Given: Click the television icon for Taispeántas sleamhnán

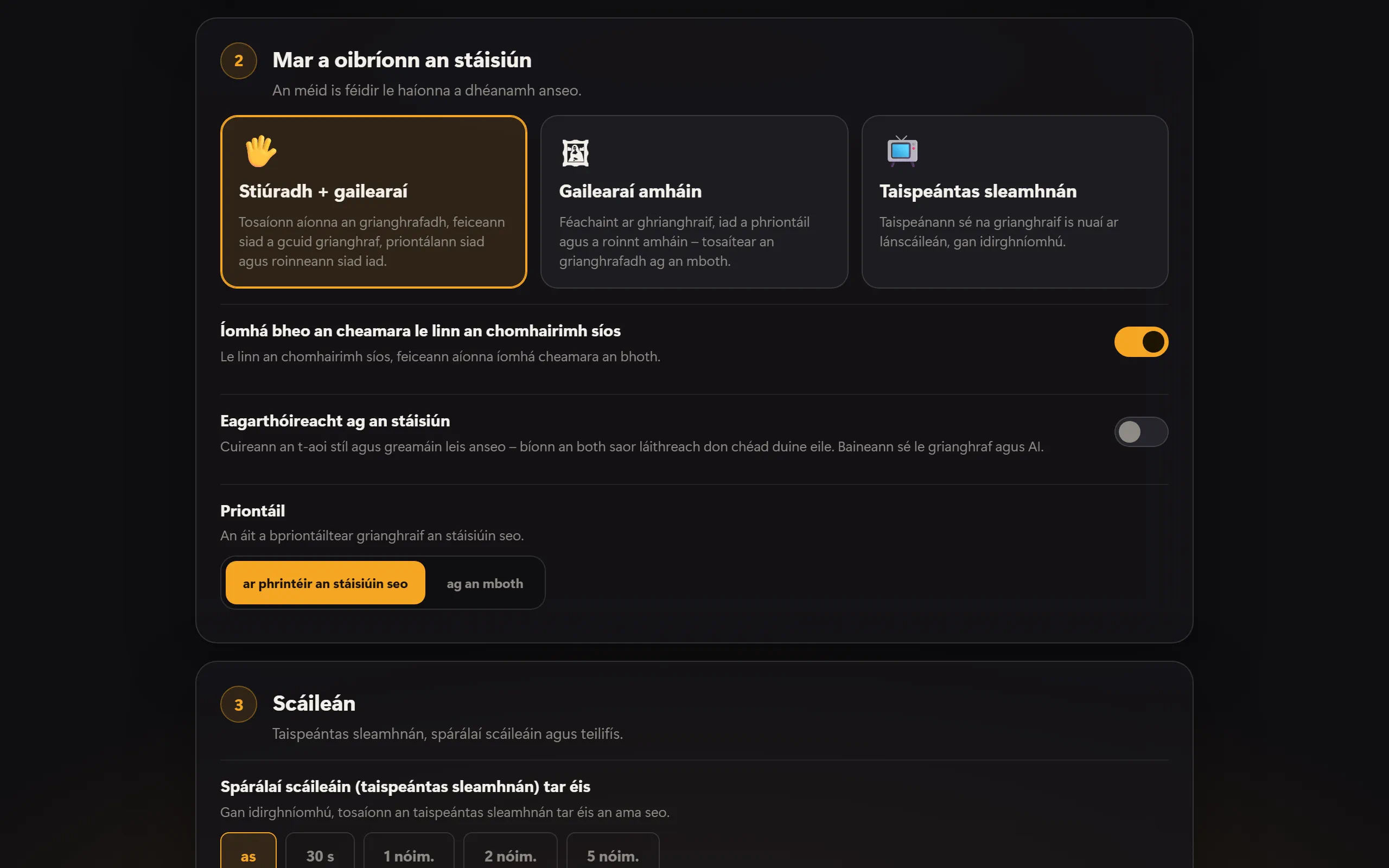Looking at the screenshot, I should pos(902,151).
